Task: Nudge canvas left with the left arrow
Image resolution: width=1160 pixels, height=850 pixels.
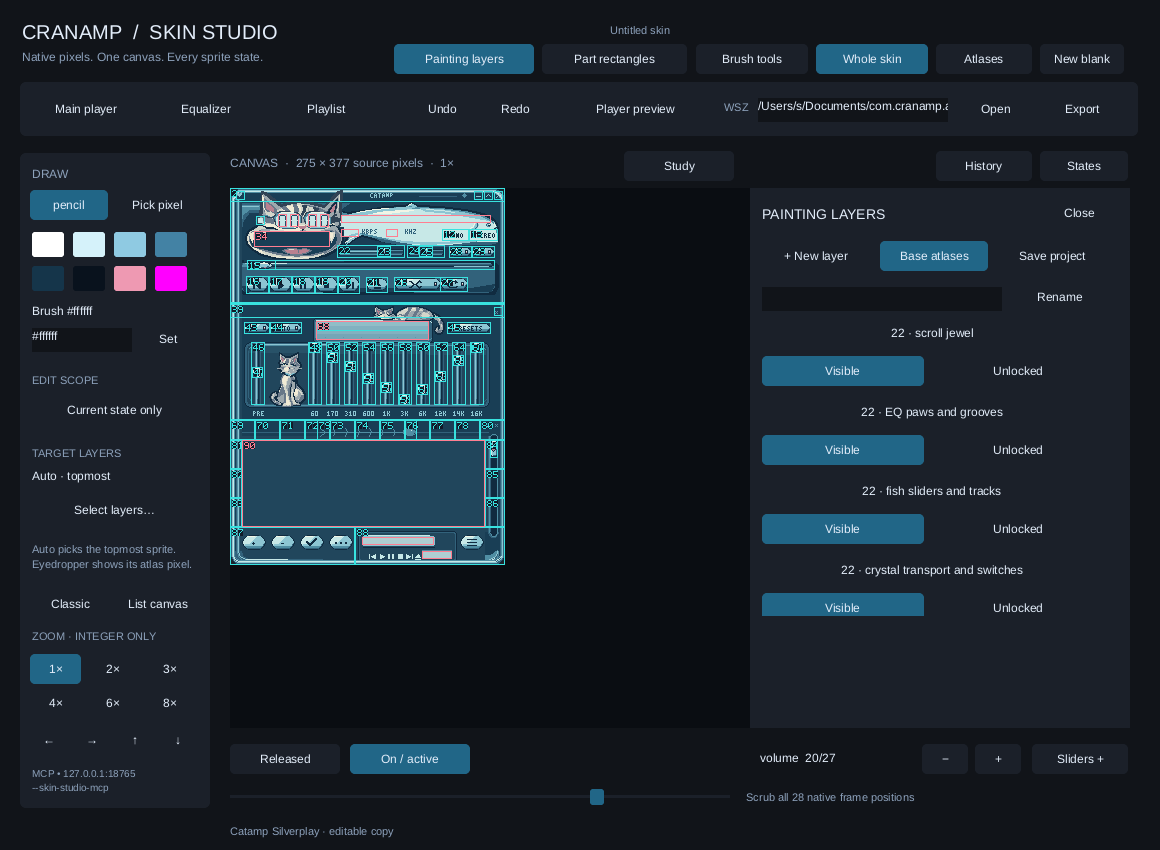Action: pos(49,741)
